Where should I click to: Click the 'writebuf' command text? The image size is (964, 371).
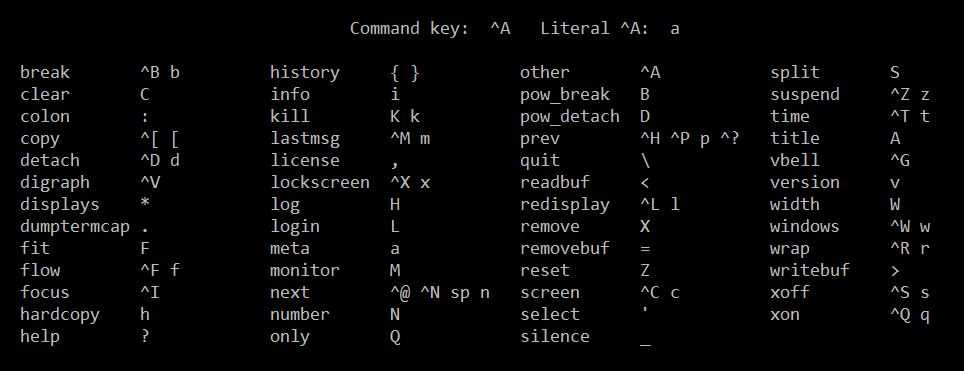click(x=810, y=271)
